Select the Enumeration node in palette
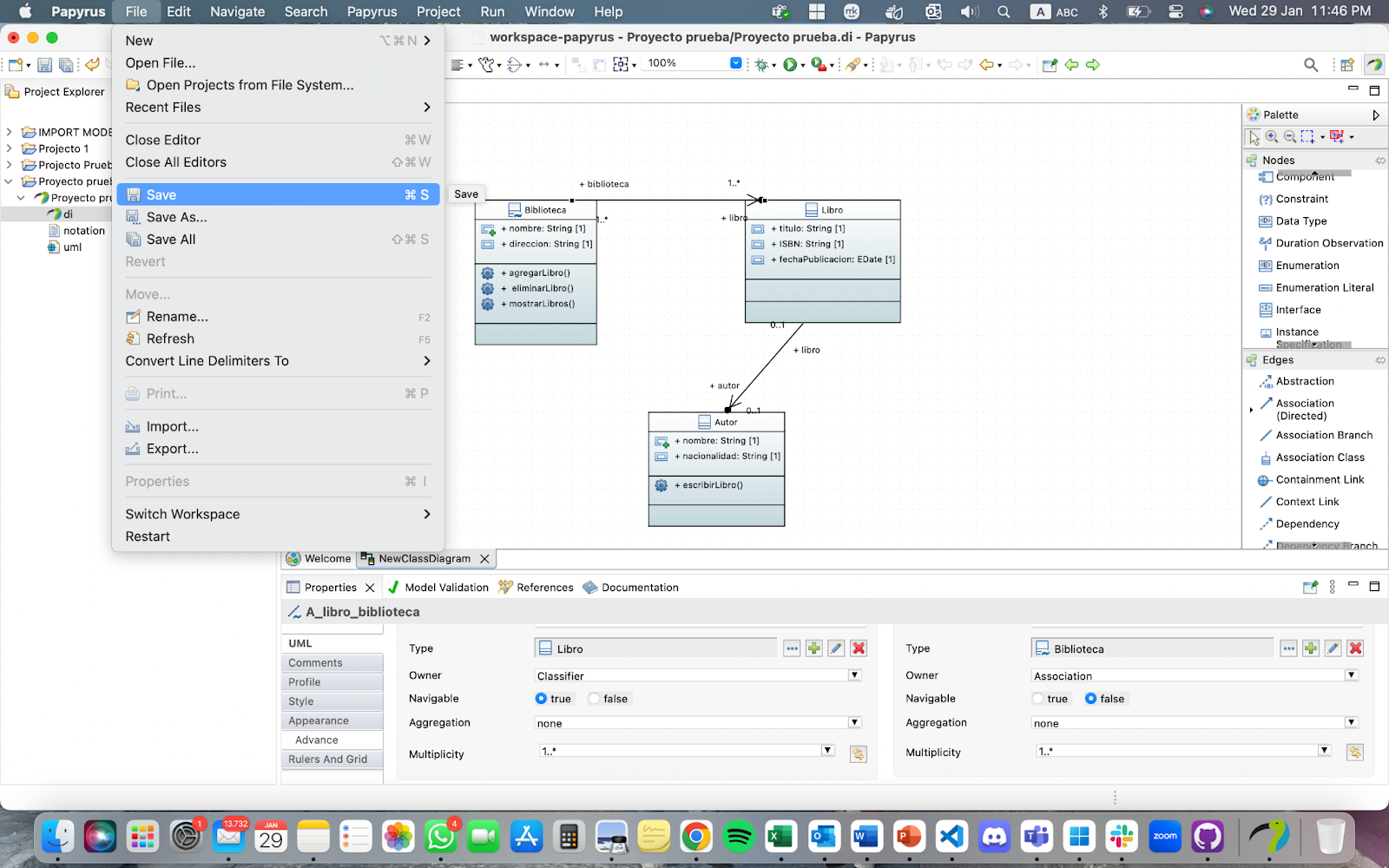Screen dimensions: 1389x868 (1307, 266)
